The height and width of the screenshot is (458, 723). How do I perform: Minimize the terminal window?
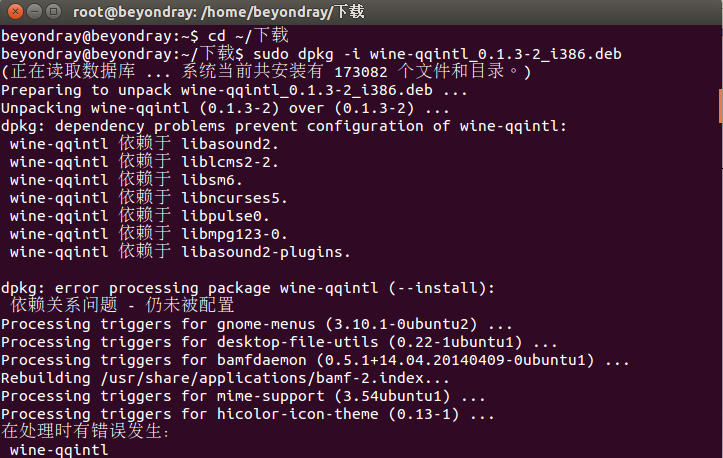click(35, 11)
